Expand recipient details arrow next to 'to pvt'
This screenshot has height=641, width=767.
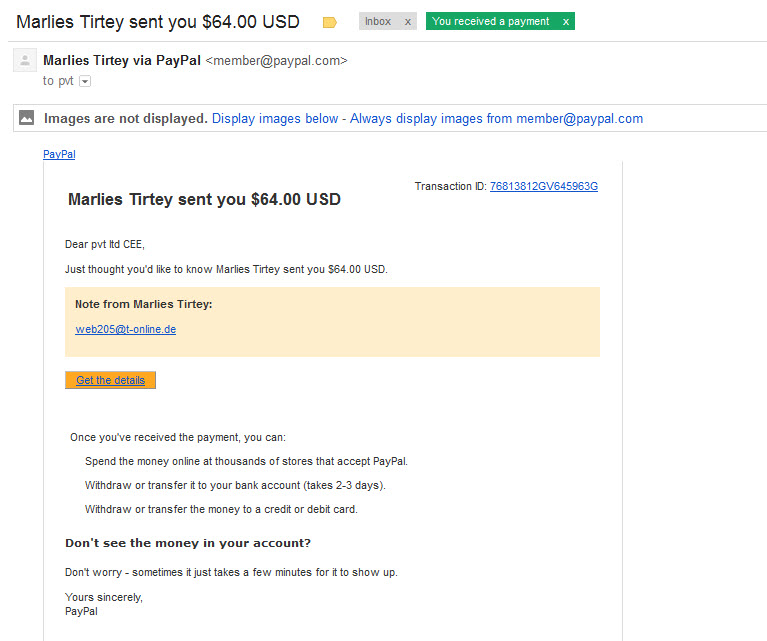(85, 81)
